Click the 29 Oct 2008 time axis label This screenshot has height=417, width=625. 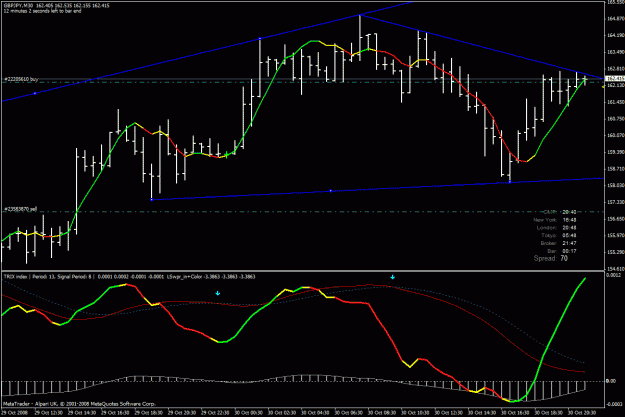(14, 413)
